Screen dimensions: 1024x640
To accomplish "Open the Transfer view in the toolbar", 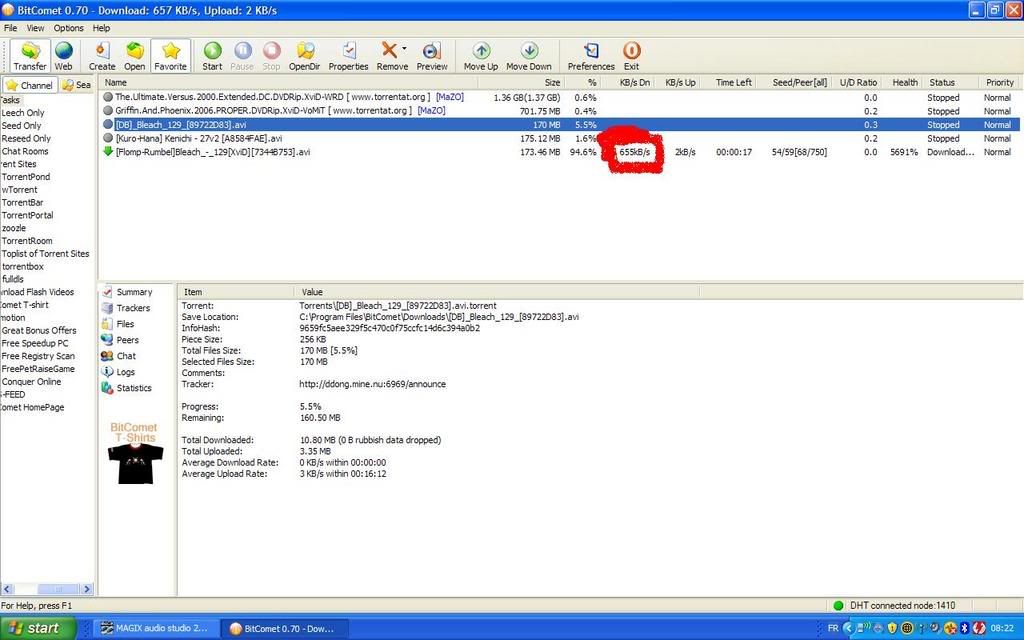I will 30,56.
